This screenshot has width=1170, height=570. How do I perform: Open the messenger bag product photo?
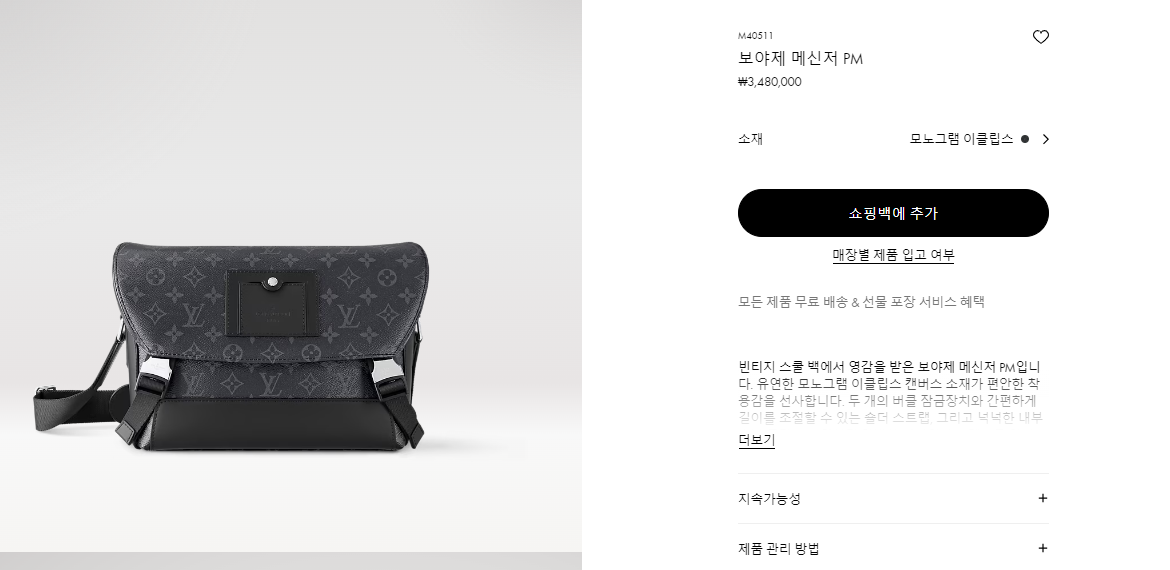point(291,276)
